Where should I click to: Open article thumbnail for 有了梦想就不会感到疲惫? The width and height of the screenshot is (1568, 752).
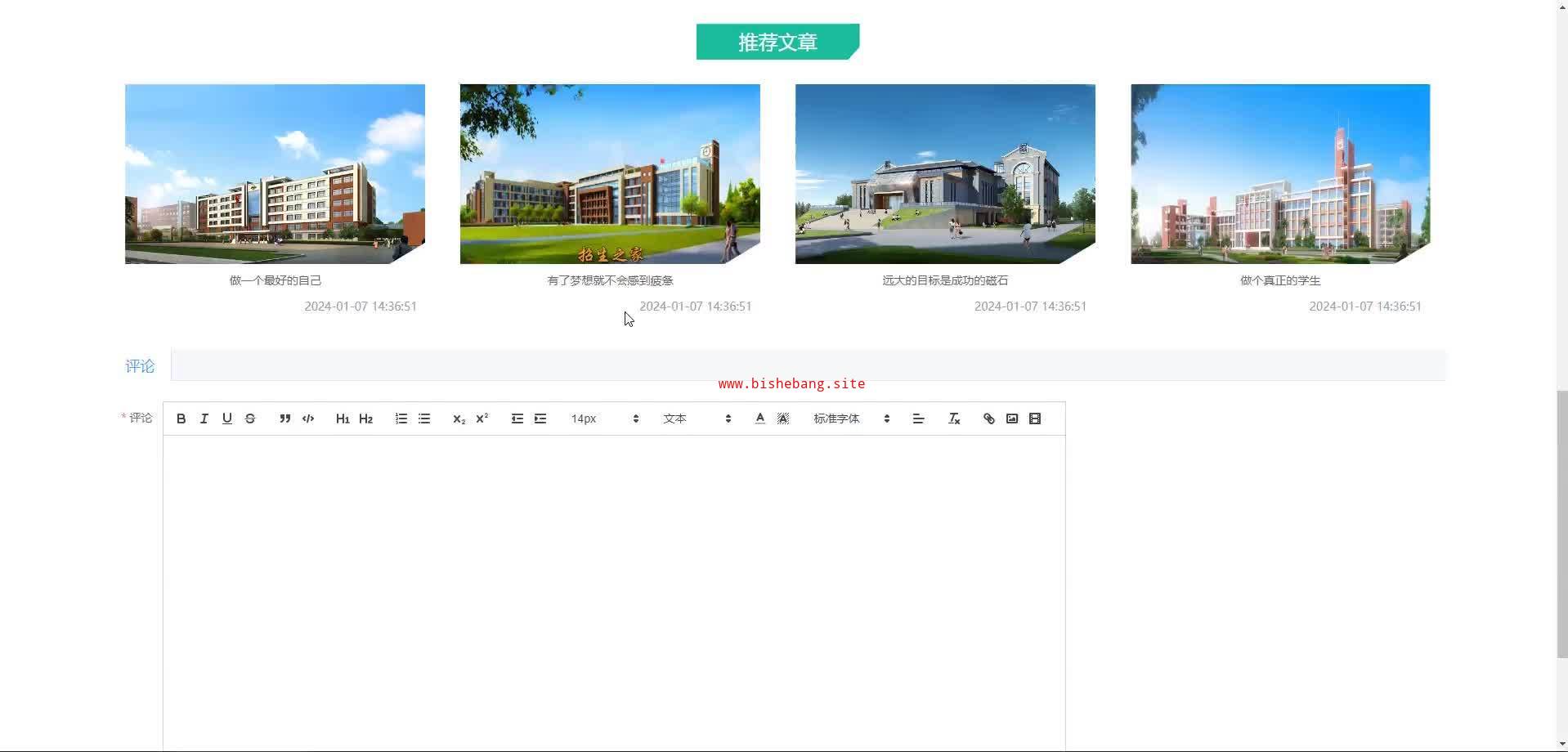610,174
